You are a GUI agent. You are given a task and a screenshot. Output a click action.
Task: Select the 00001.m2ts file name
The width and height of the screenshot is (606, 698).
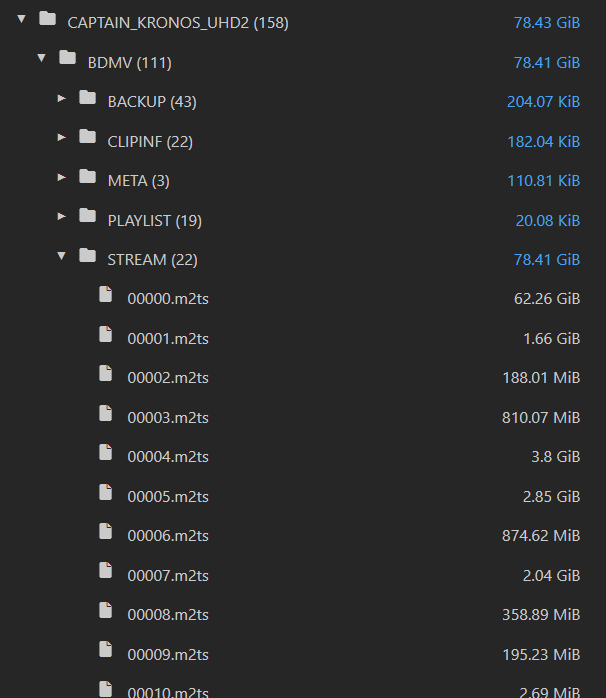point(168,339)
